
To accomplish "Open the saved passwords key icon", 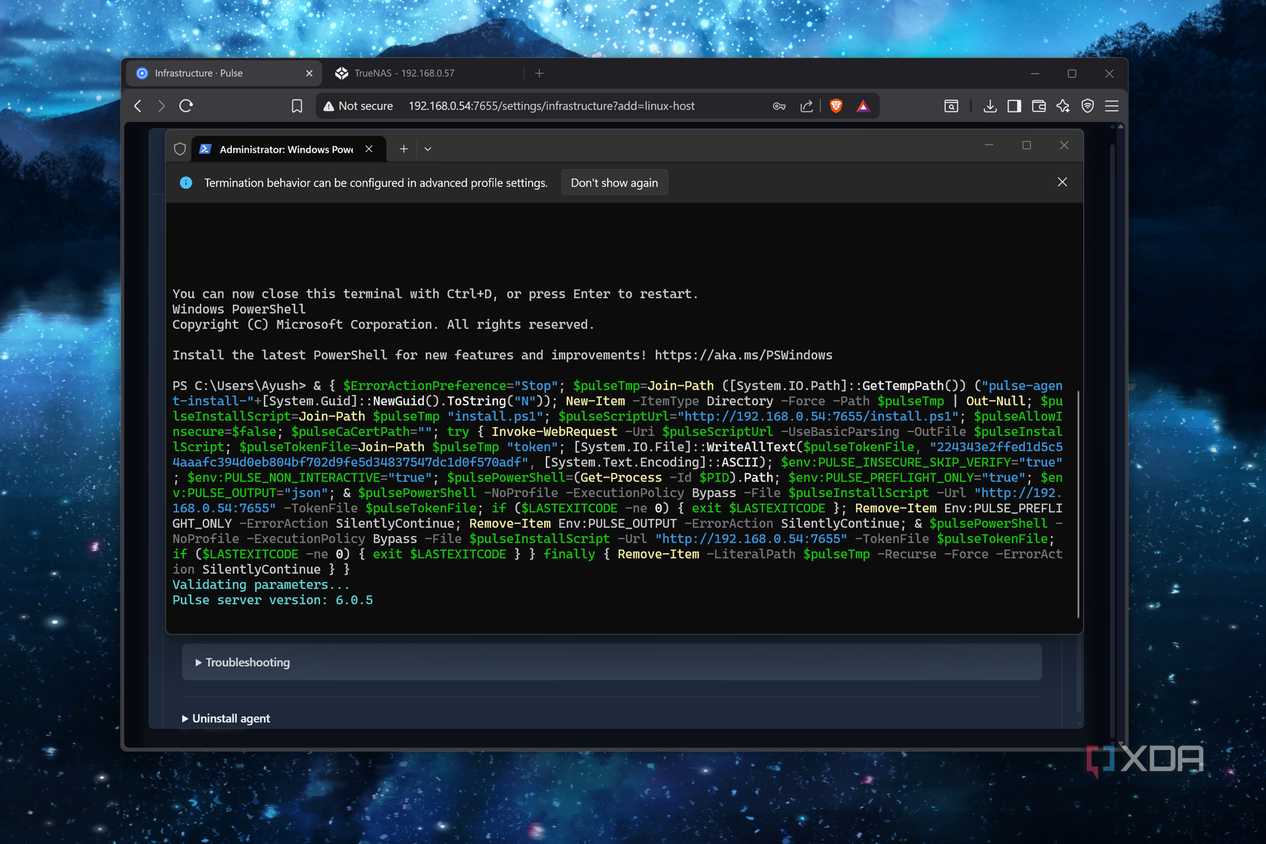I will (x=779, y=106).
